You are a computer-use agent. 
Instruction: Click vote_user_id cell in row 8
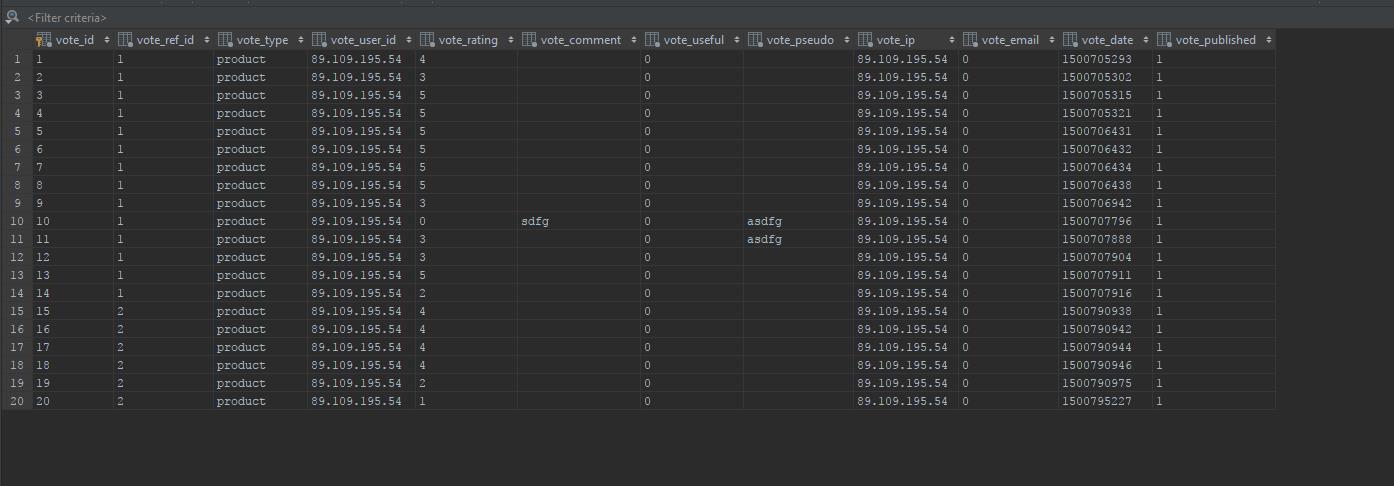[361, 185]
